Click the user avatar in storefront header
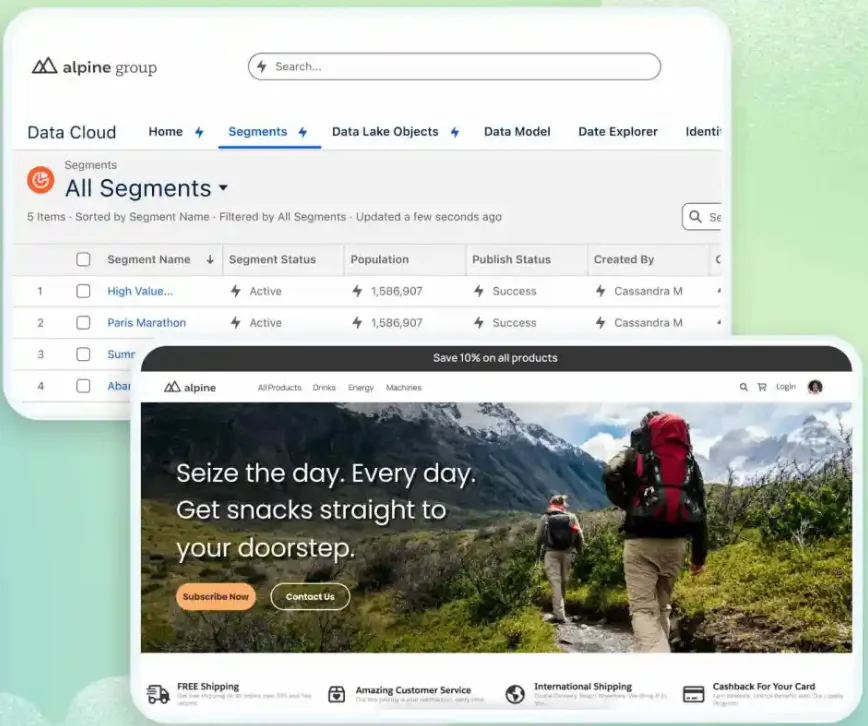Image resolution: width=868 pixels, height=726 pixels. pos(815,387)
